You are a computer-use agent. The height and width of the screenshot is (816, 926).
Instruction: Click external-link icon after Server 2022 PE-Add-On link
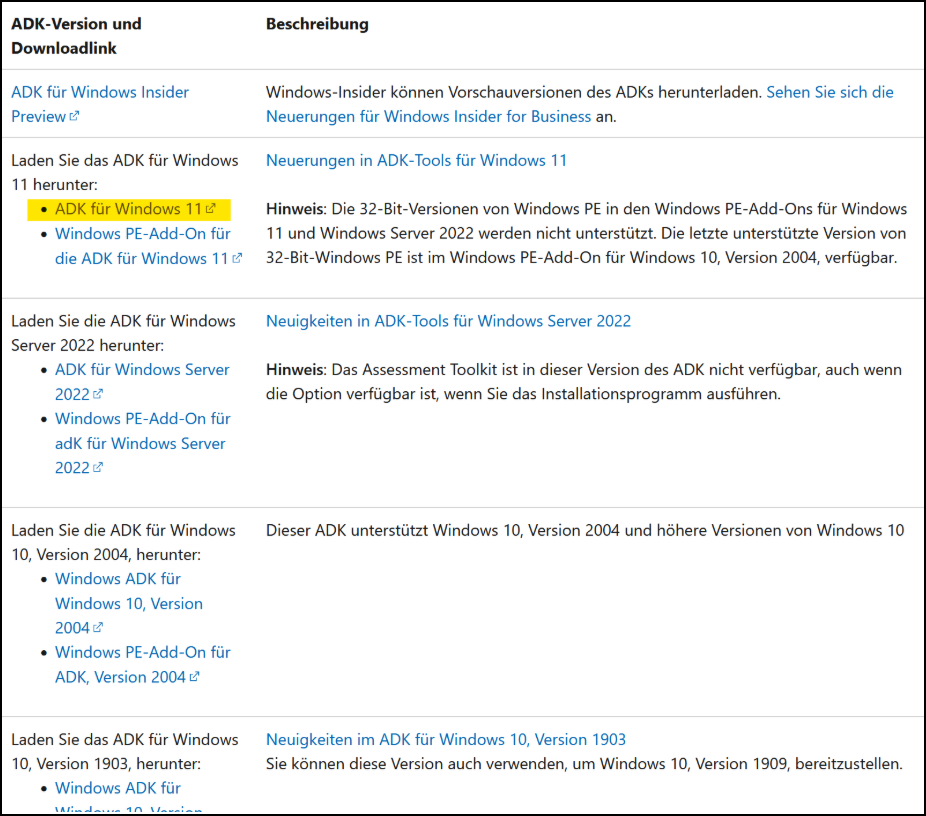pos(98,469)
